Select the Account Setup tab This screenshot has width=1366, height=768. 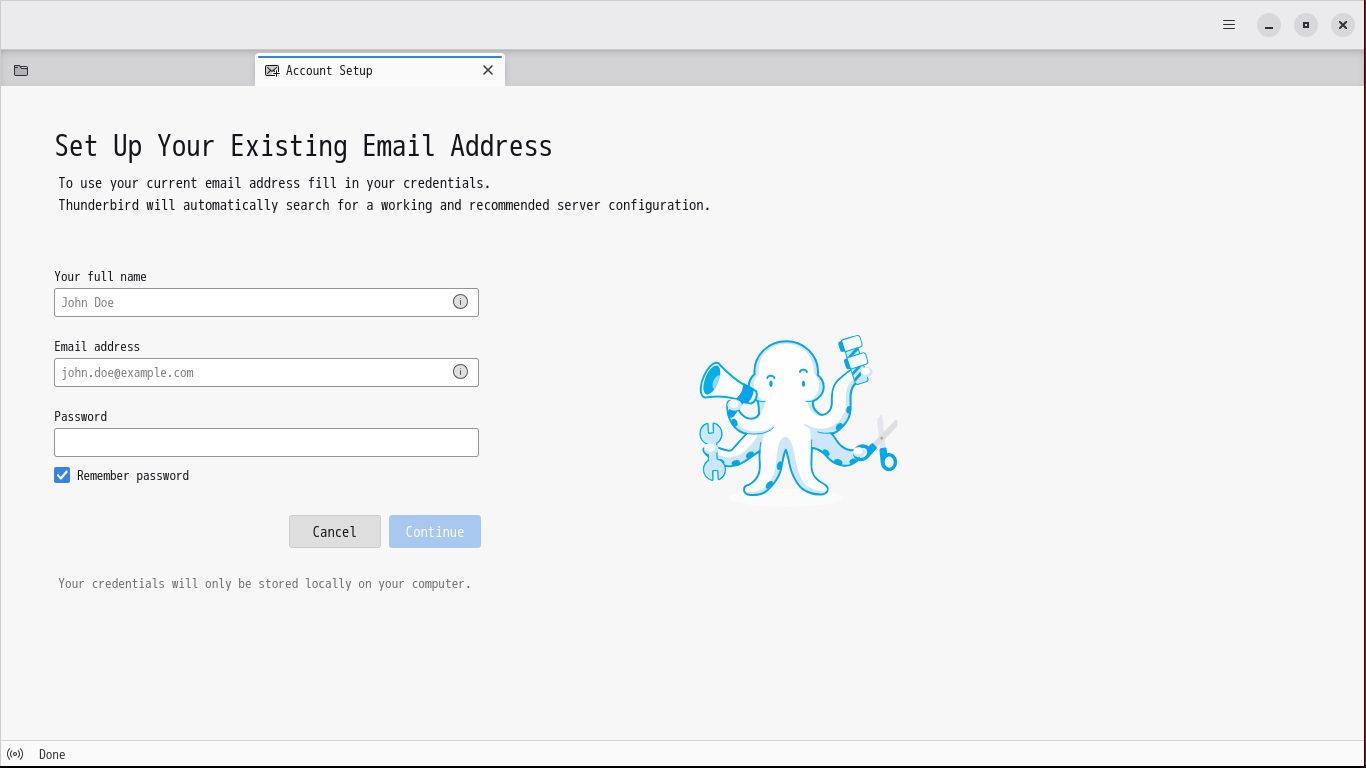[380, 70]
